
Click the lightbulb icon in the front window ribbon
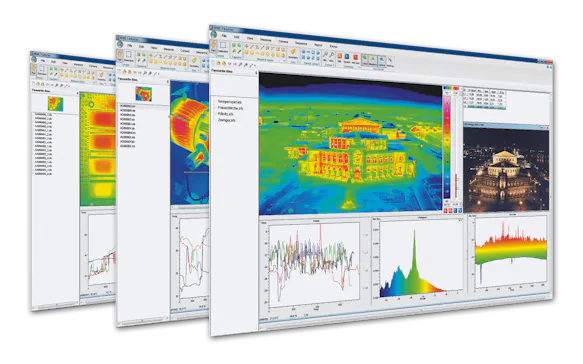(x=293, y=51)
